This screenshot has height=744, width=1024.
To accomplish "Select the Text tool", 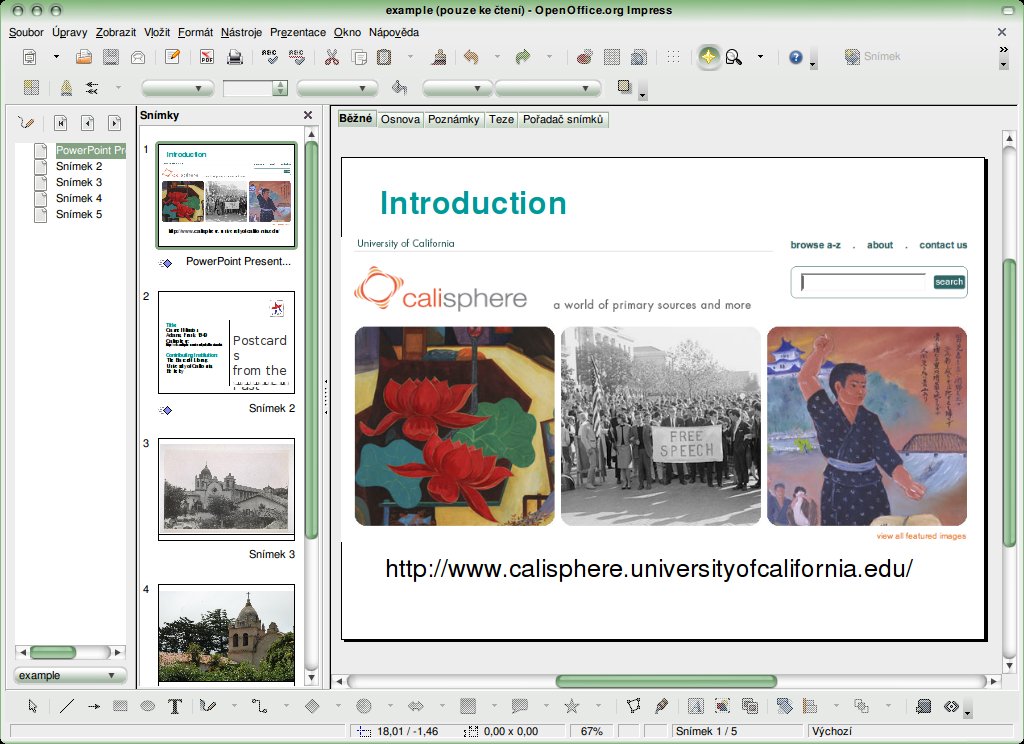I will click(175, 706).
